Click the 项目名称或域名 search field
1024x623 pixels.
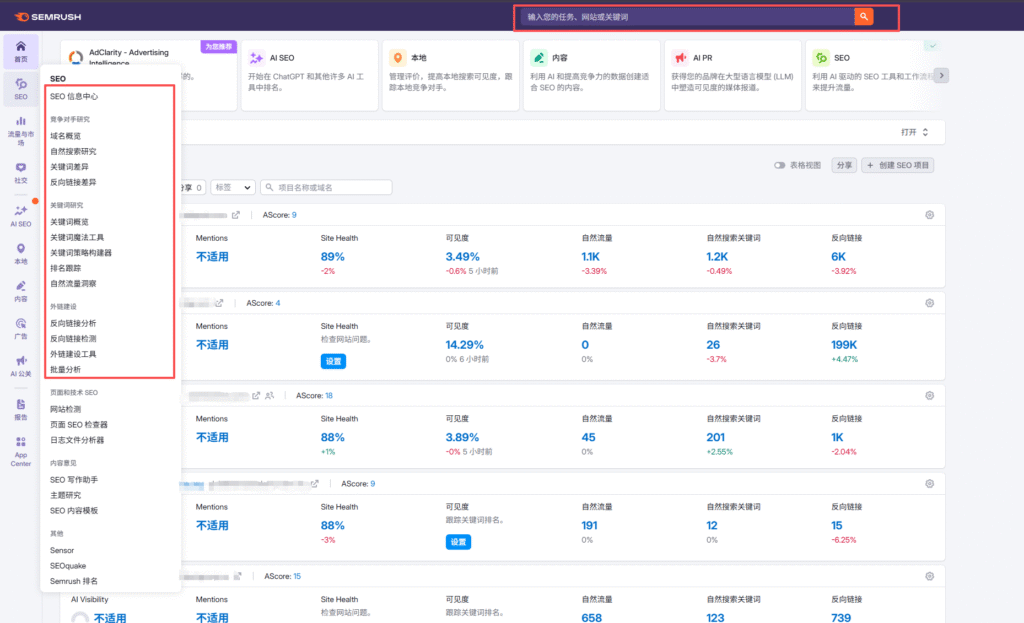326,187
